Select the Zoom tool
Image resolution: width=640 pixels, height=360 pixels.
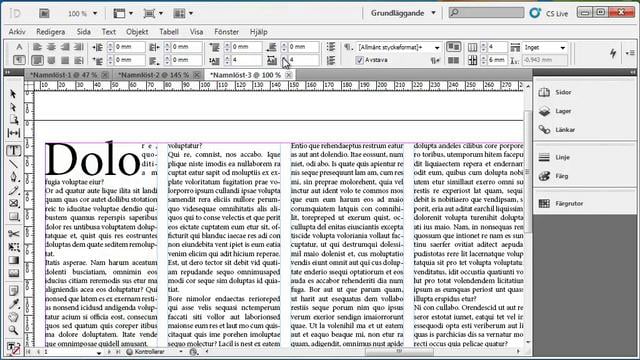click(x=13, y=330)
